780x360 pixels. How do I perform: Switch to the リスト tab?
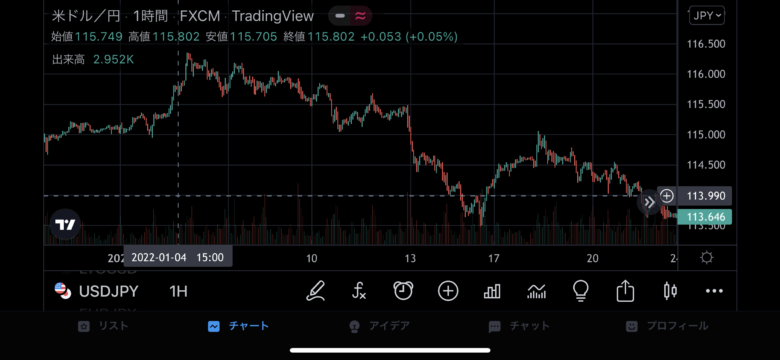coord(104,326)
